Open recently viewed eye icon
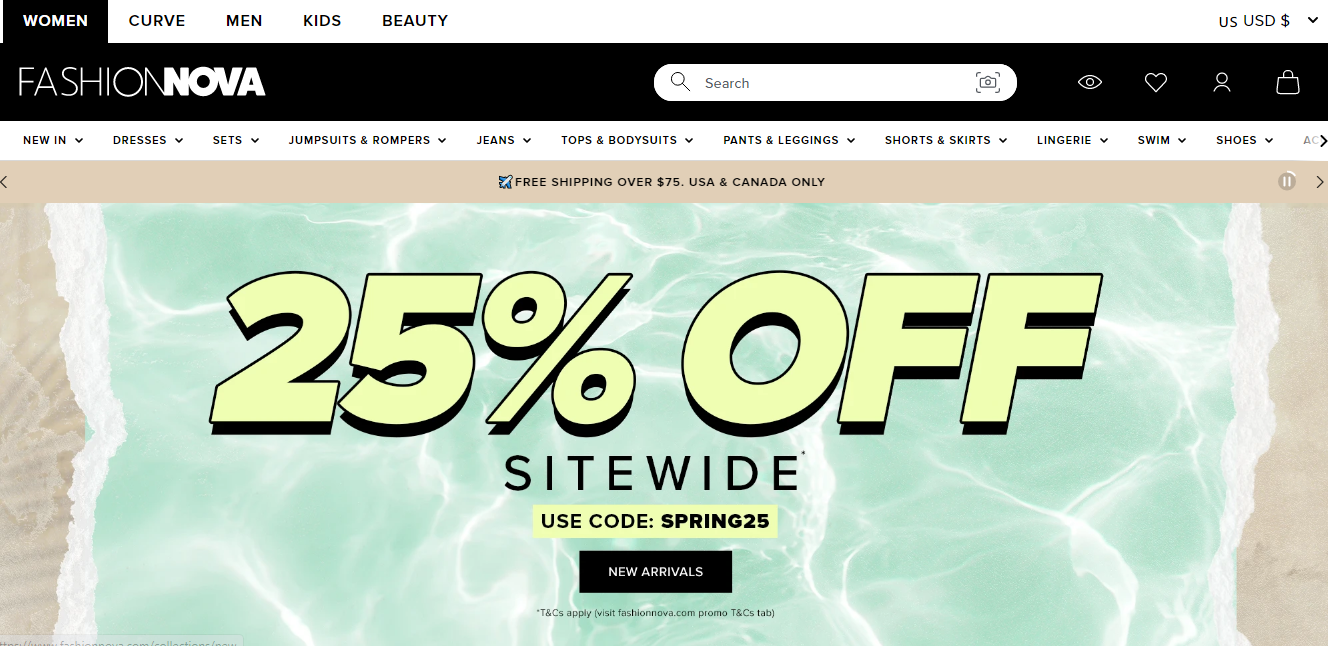1328x646 pixels. pyautogui.click(x=1090, y=83)
